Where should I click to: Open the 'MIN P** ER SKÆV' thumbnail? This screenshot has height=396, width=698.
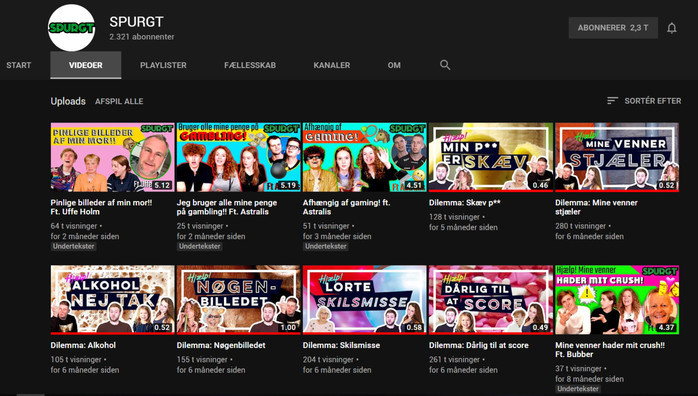point(491,158)
